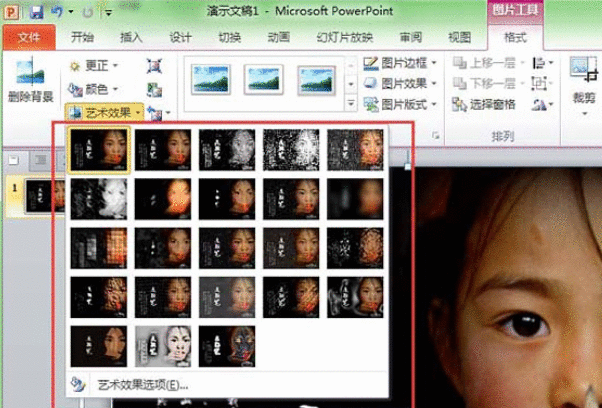Apply the Mosaic Bubbles effect thumbnail
Screen dimensions: 602x408
click(x=291, y=248)
